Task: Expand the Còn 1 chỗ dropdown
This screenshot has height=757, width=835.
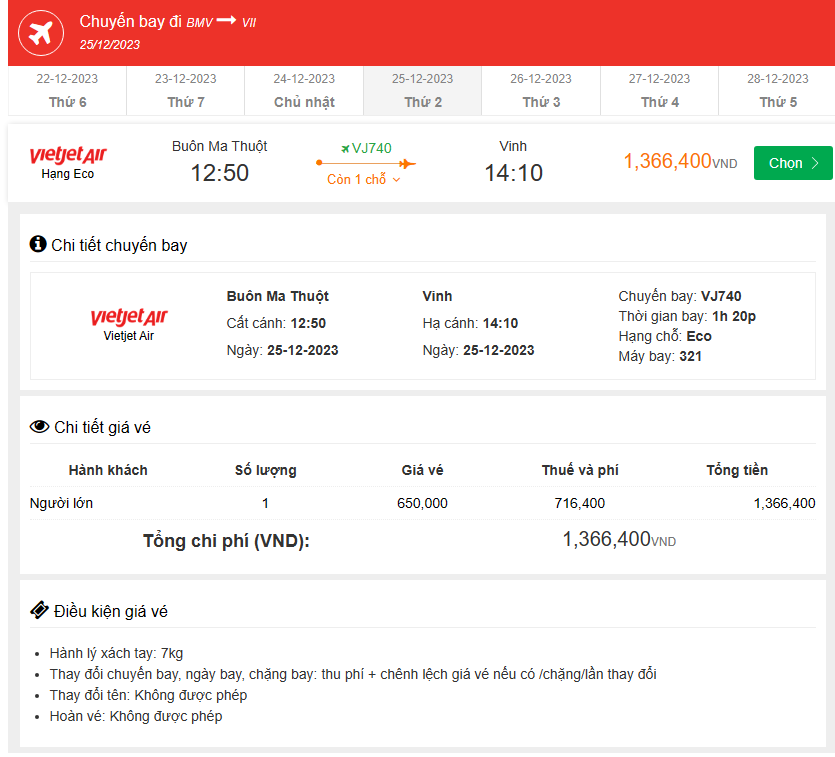Action: tap(364, 180)
